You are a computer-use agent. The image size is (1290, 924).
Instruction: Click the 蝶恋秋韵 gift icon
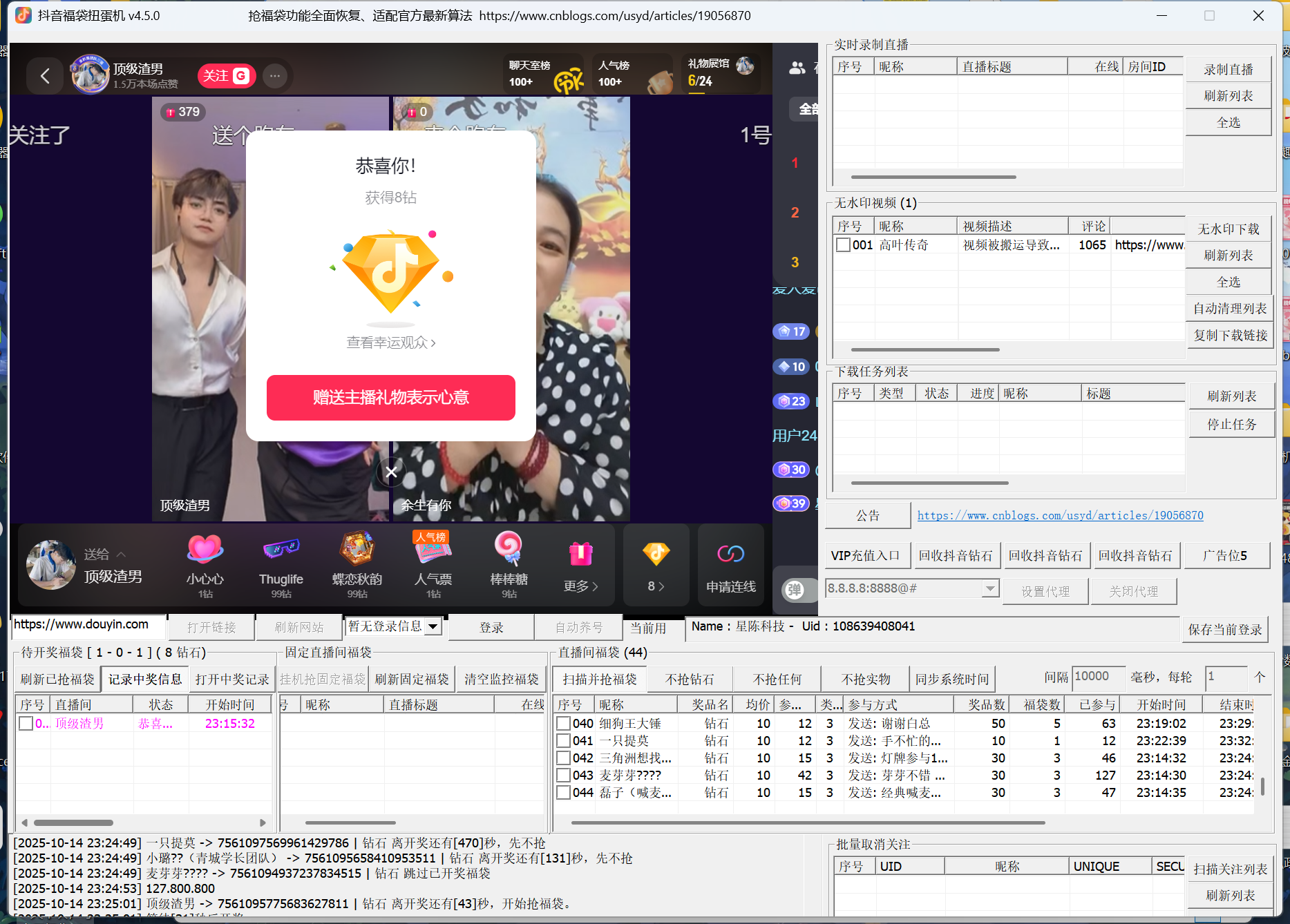(x=357, y=552)
